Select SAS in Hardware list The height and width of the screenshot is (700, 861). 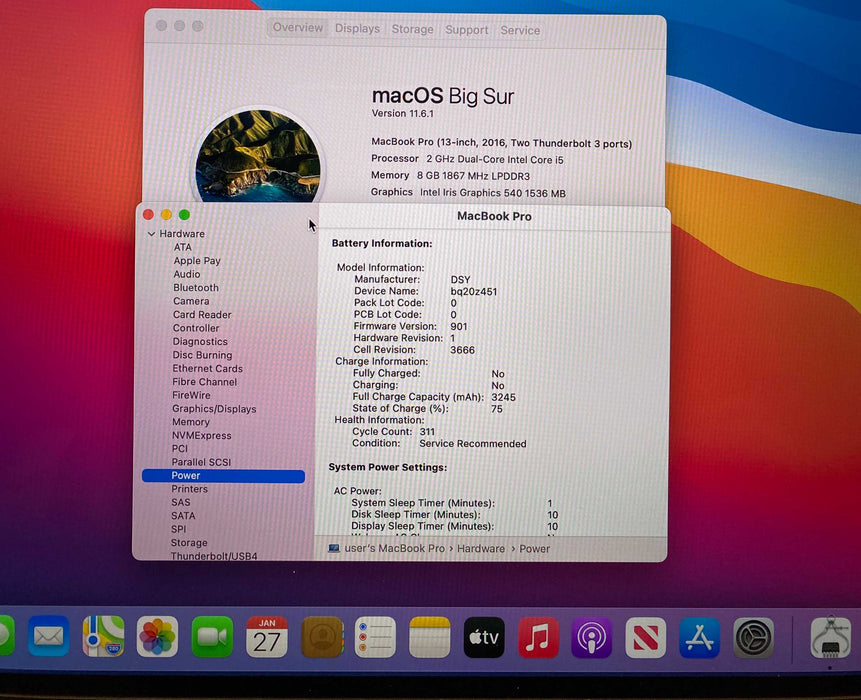click(181, 502)
